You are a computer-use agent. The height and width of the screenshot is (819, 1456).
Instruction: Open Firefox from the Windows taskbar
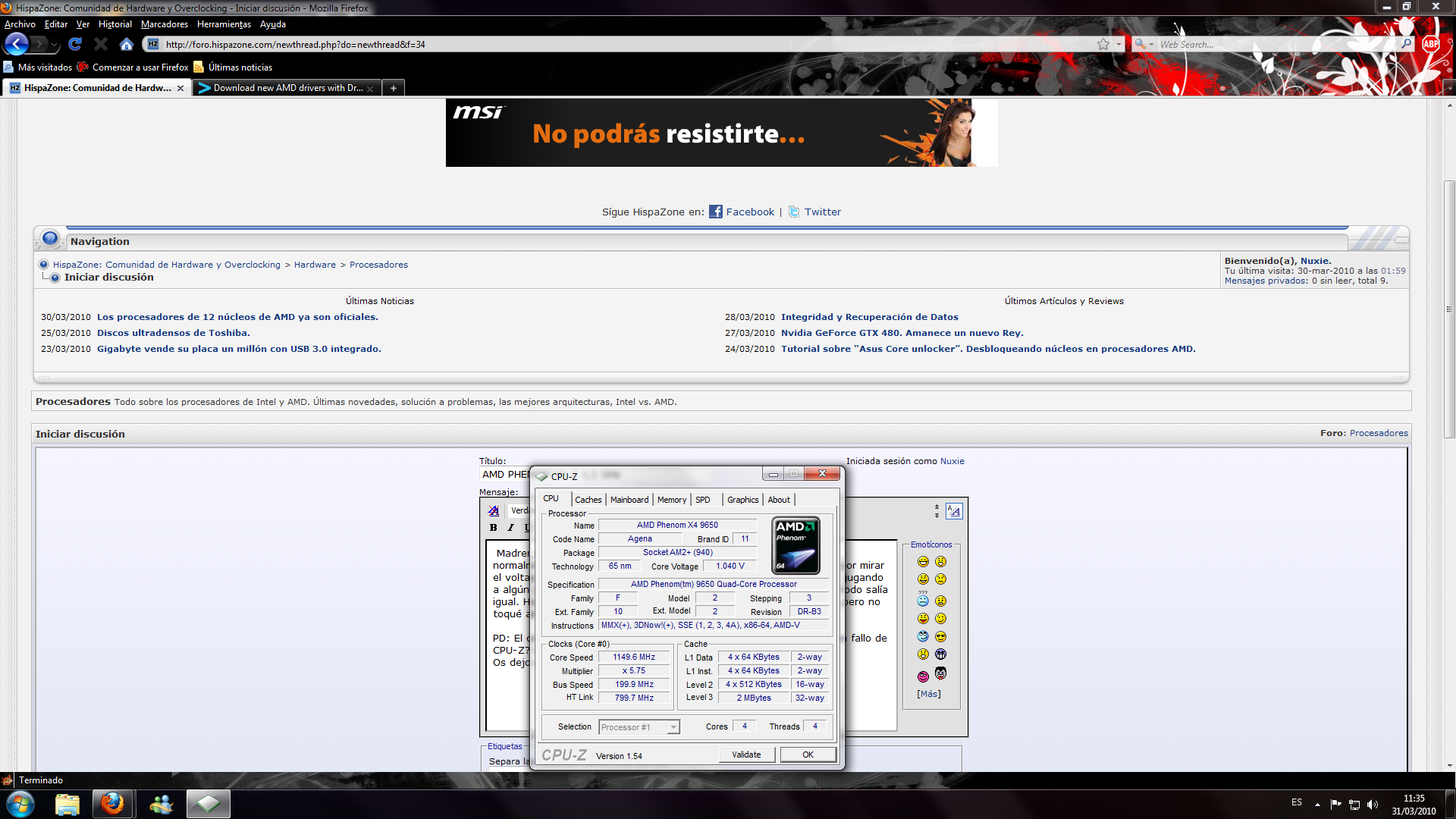pyautogui.click(x=112, y=803)
